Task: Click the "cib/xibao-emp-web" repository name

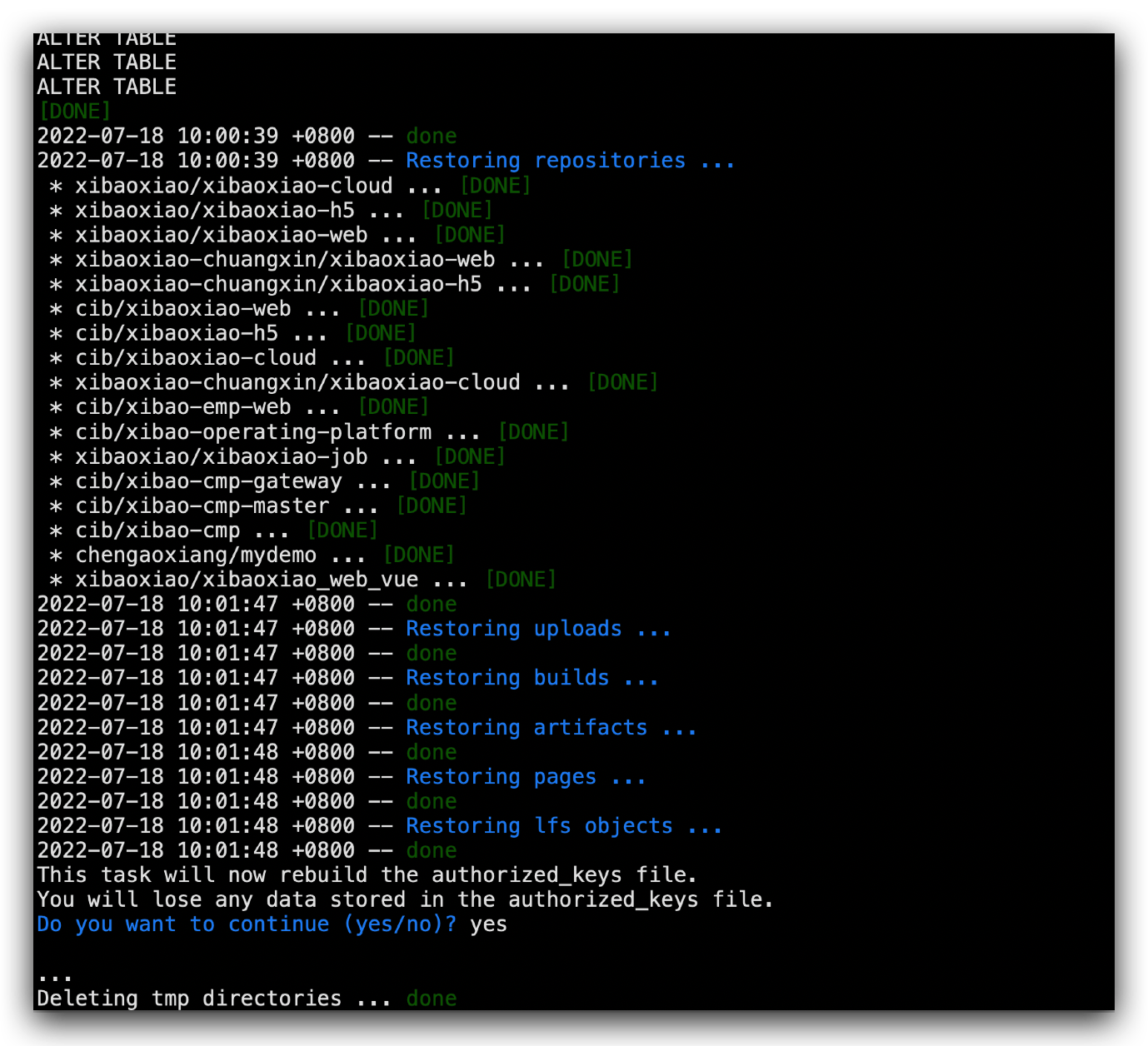Action: [x=183, y=407]
